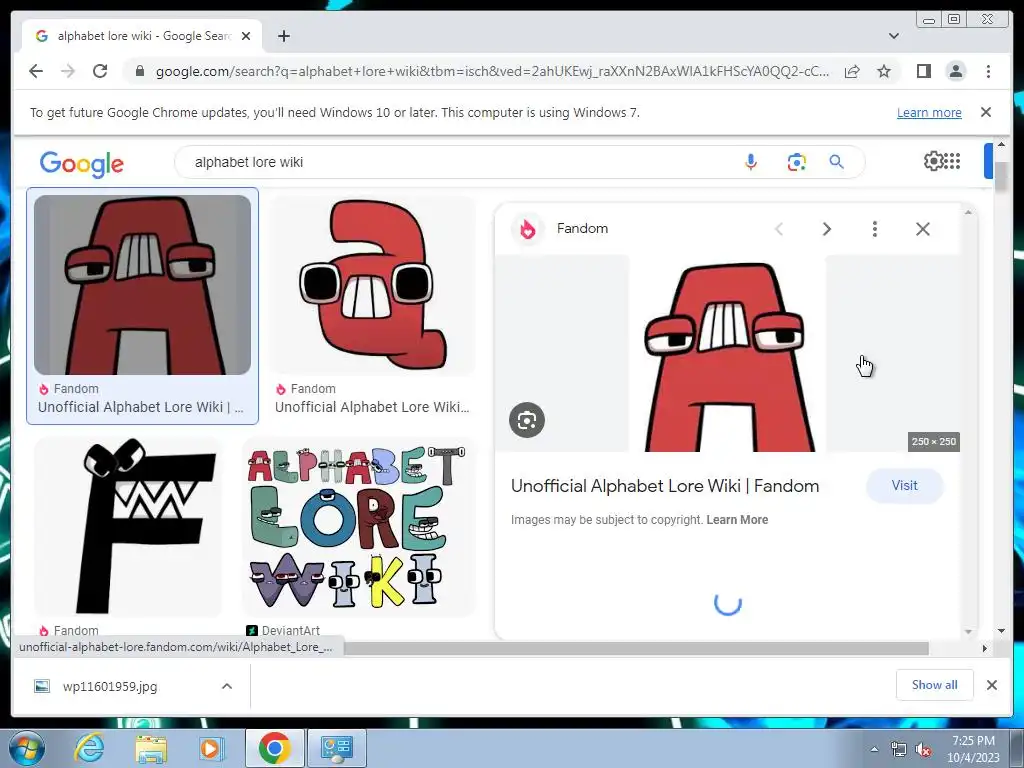Go back to the previous page
1024x768 pixels.
(x=36, y=71)
